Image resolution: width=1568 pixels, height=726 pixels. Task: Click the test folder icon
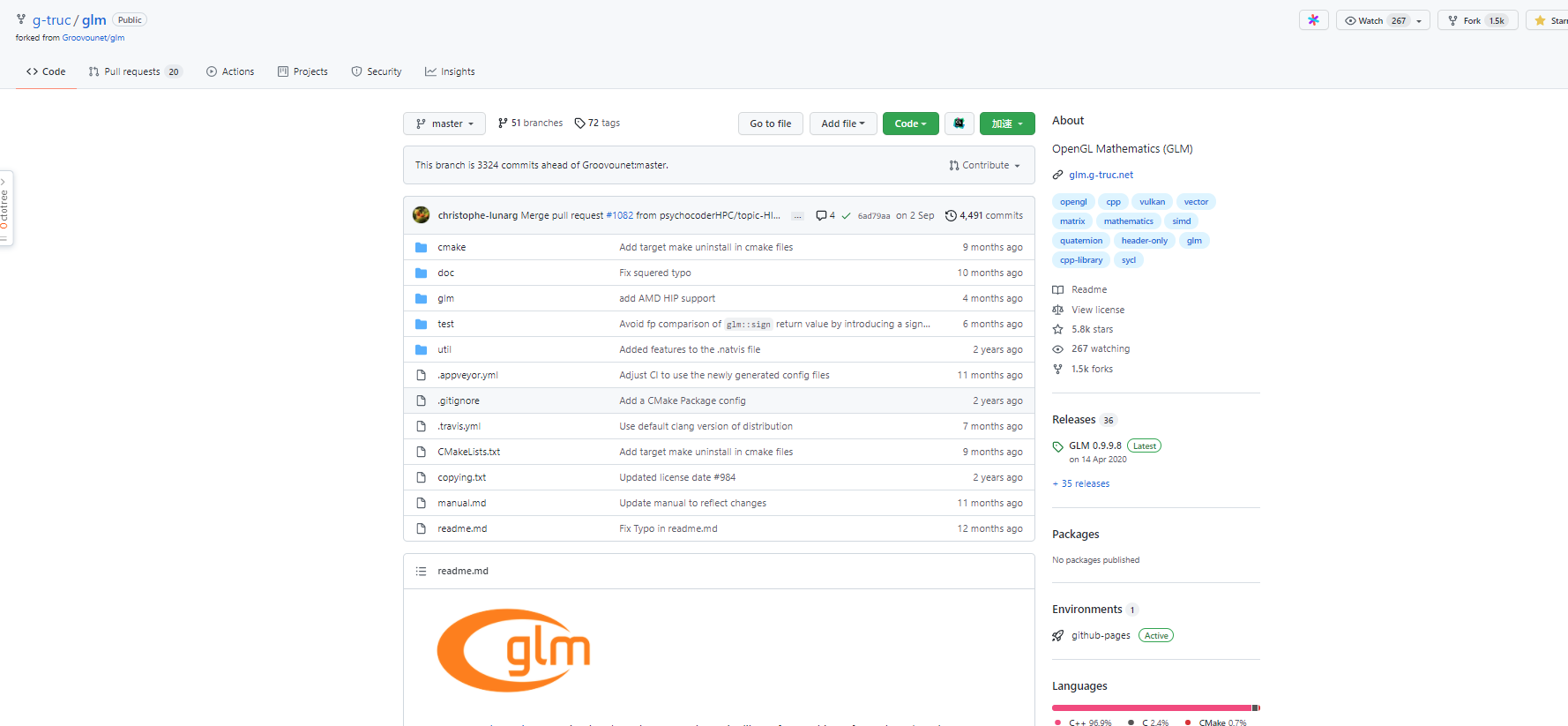click(x=422, y=324)
